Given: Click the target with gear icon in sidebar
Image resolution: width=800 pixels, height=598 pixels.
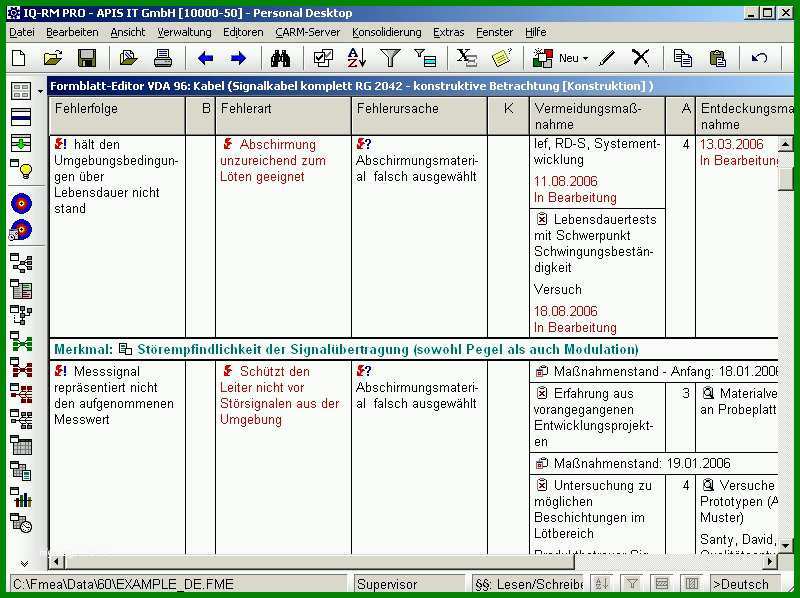Looking at the screenshot, I should click(21, 231).
